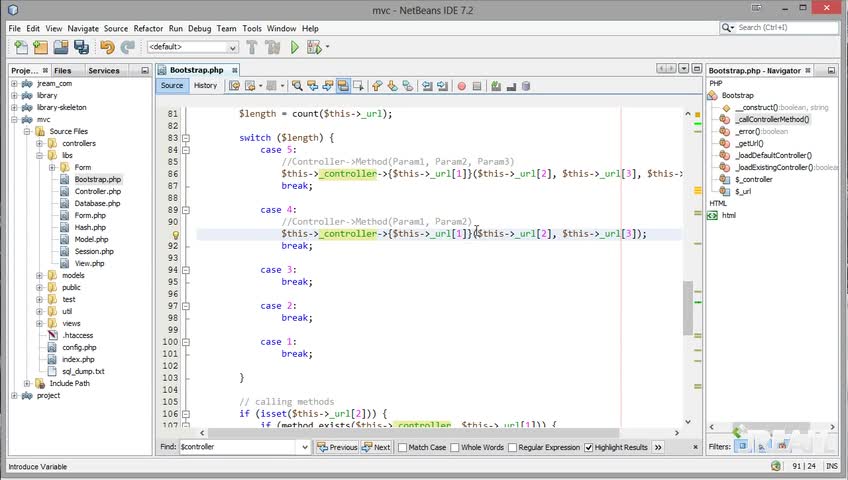The image size is (848, 480).
Task: Click the New File toolbar icon
Action: tap(21, 48)
